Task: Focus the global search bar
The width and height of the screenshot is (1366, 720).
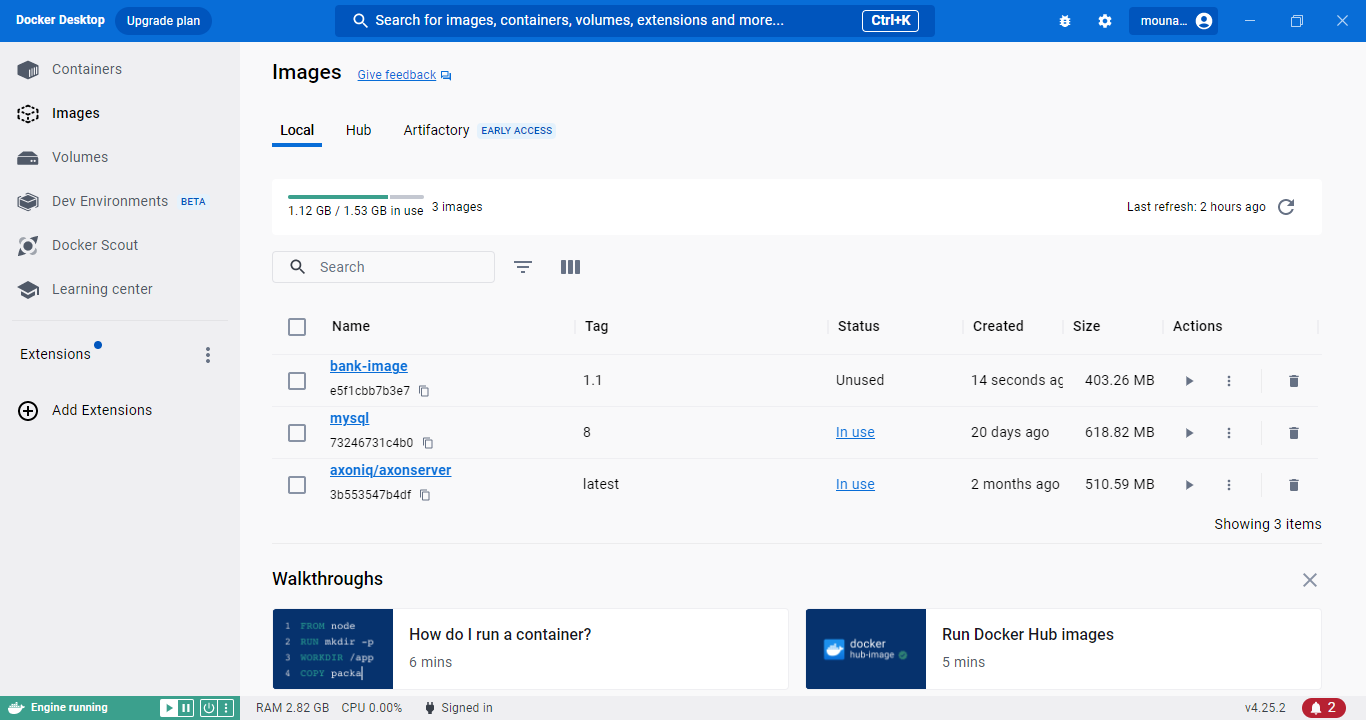Action: [634, 20]
